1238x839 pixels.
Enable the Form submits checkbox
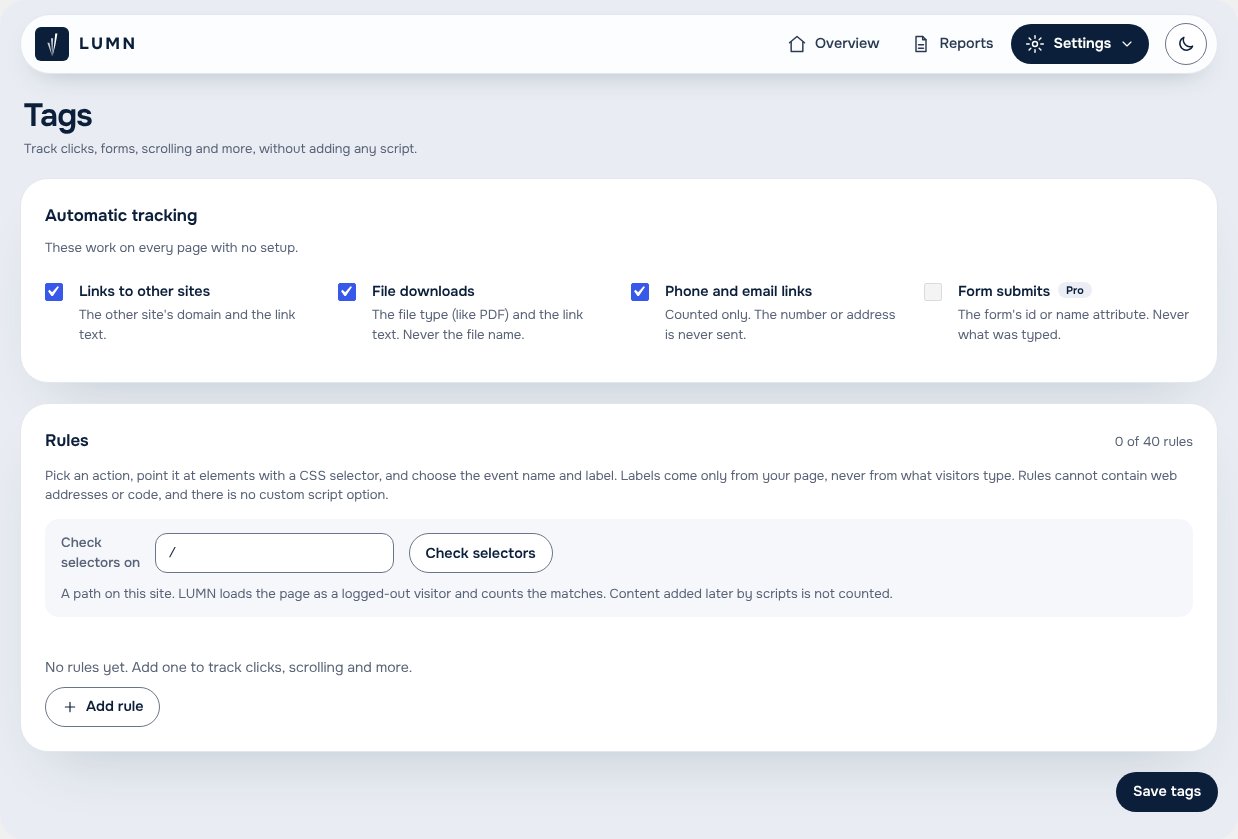point(933,292)
